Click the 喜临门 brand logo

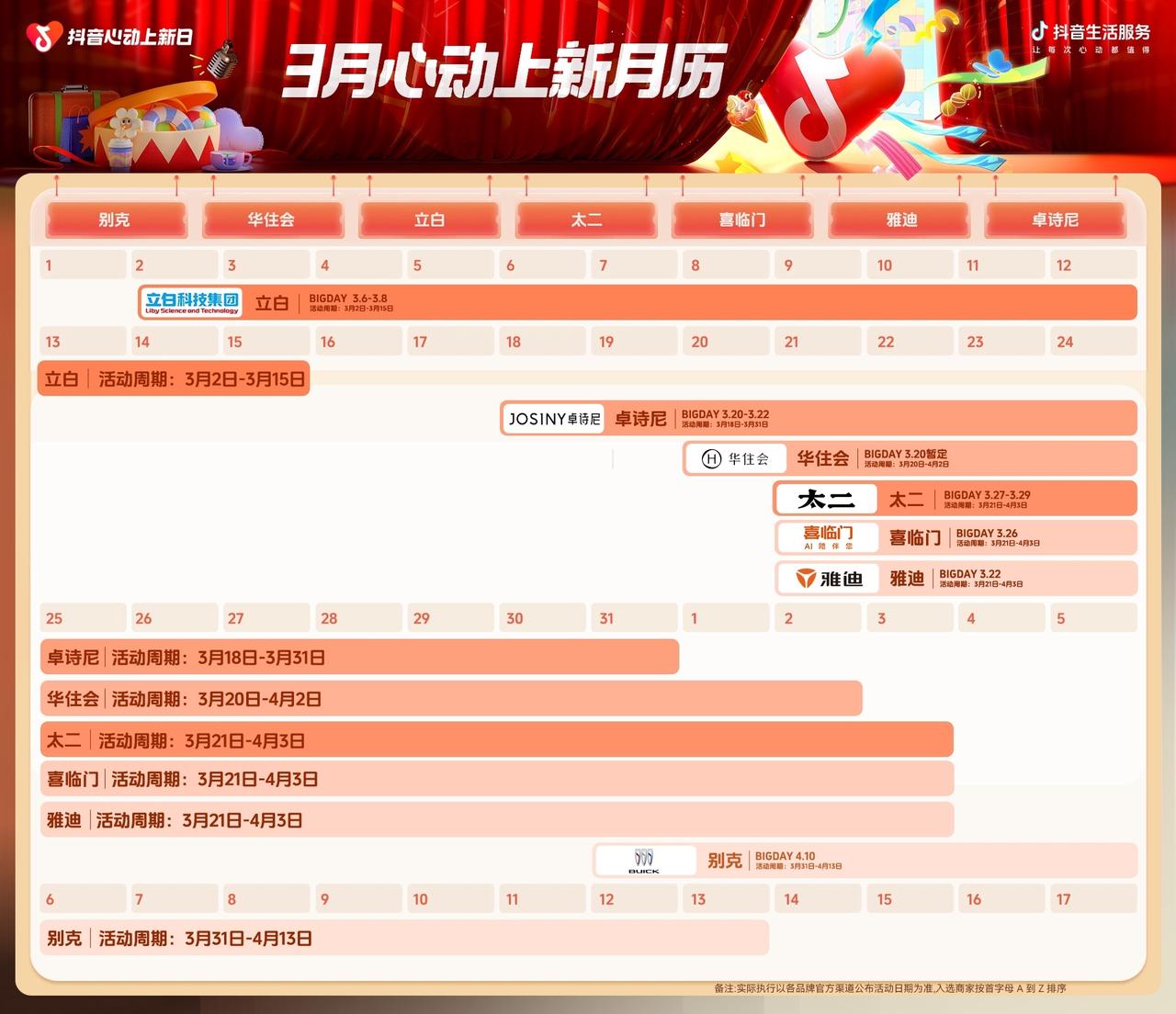click(x=827, y=537)
